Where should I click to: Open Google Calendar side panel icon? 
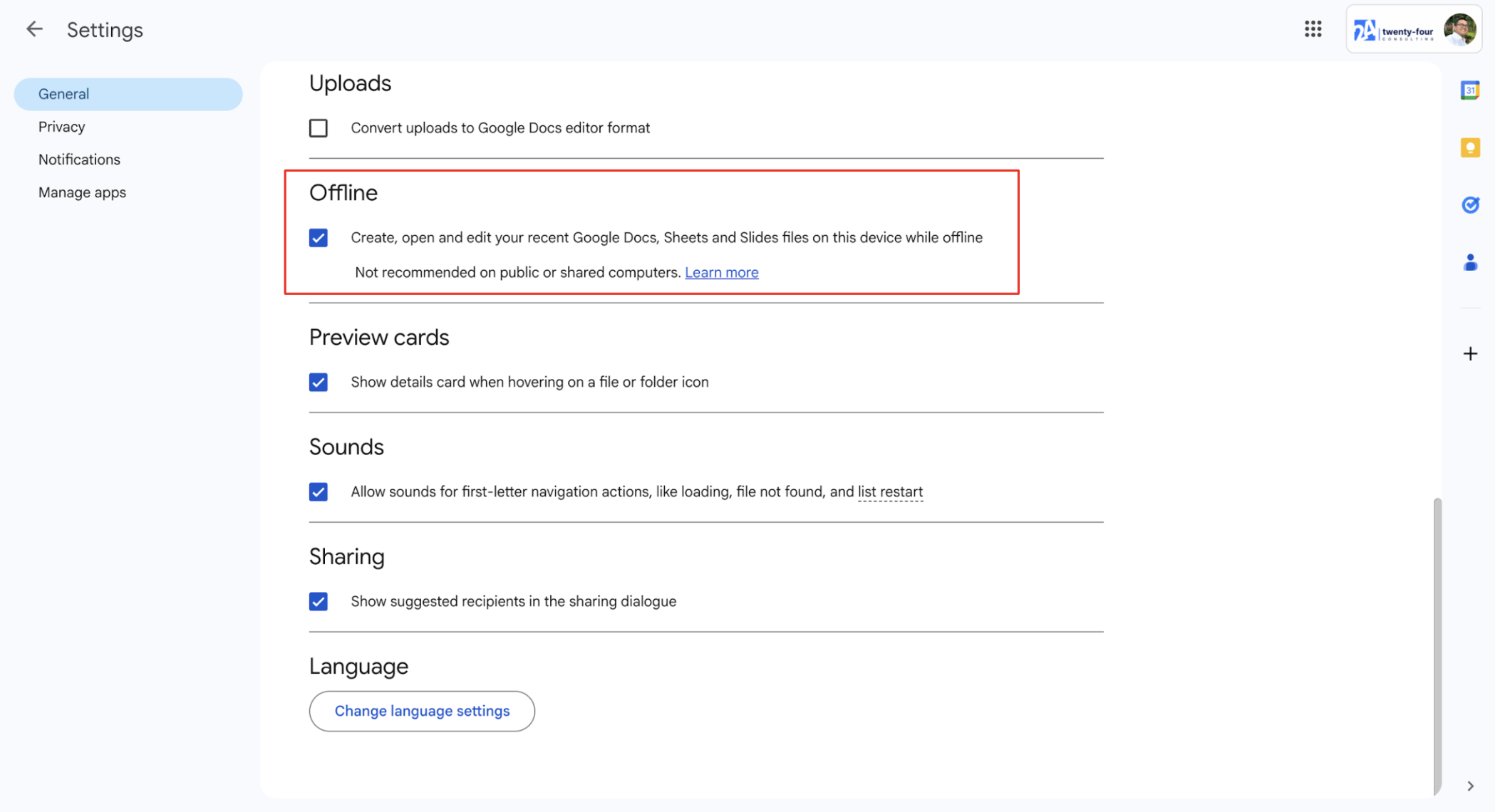tap(1470, 90)
